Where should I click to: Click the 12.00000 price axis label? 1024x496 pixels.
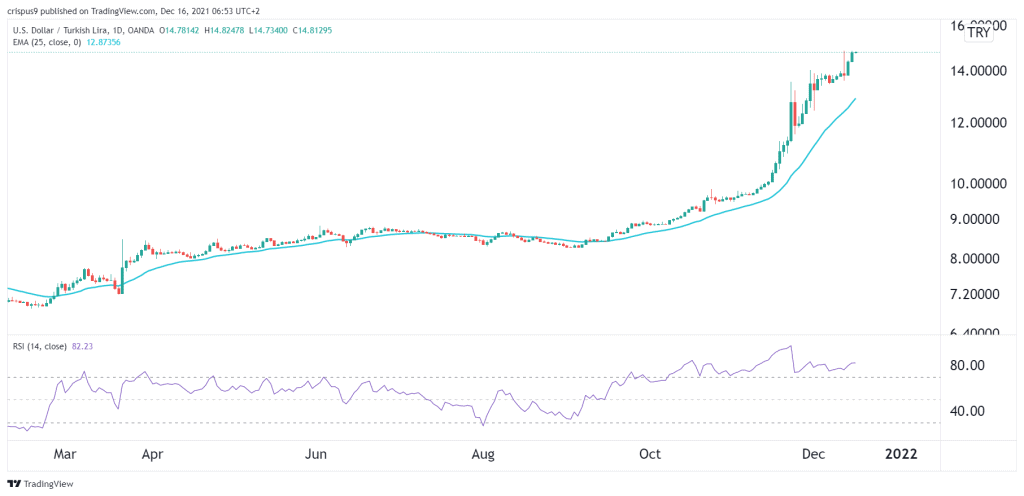981,123
